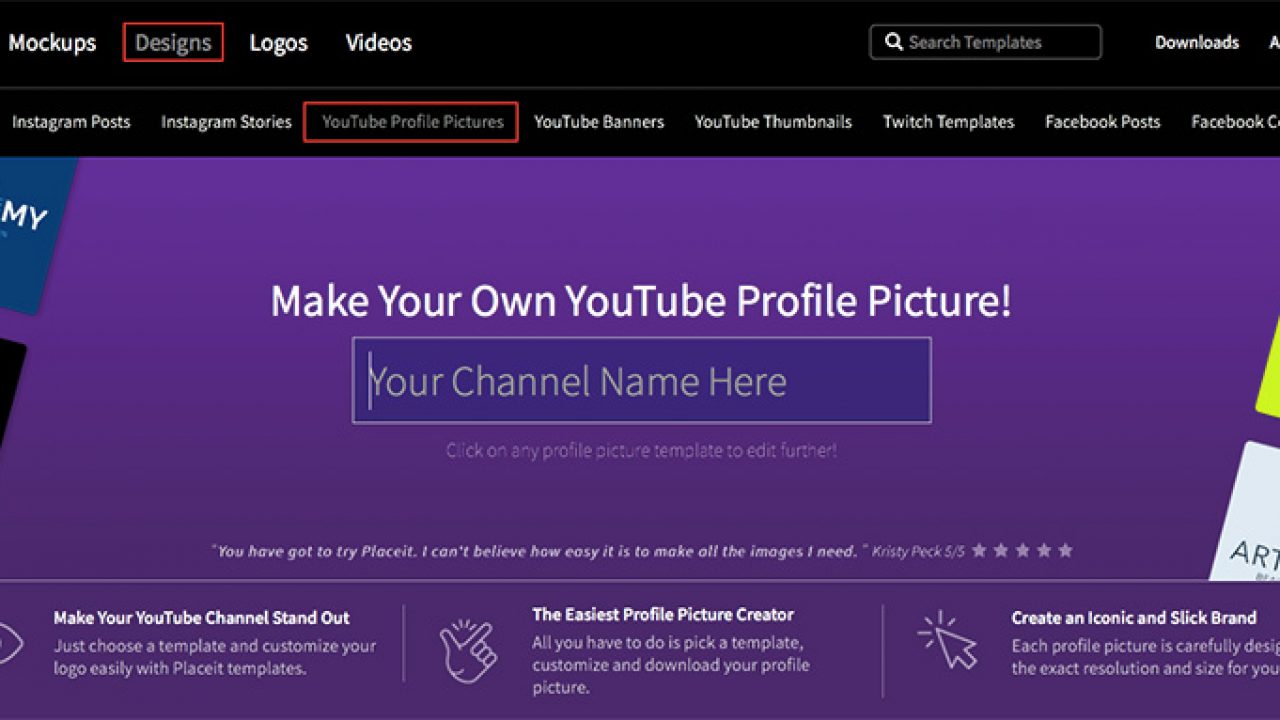Open the Logos menu
Viewport: 1280px width, 720px height.
(x=279, y=43)
